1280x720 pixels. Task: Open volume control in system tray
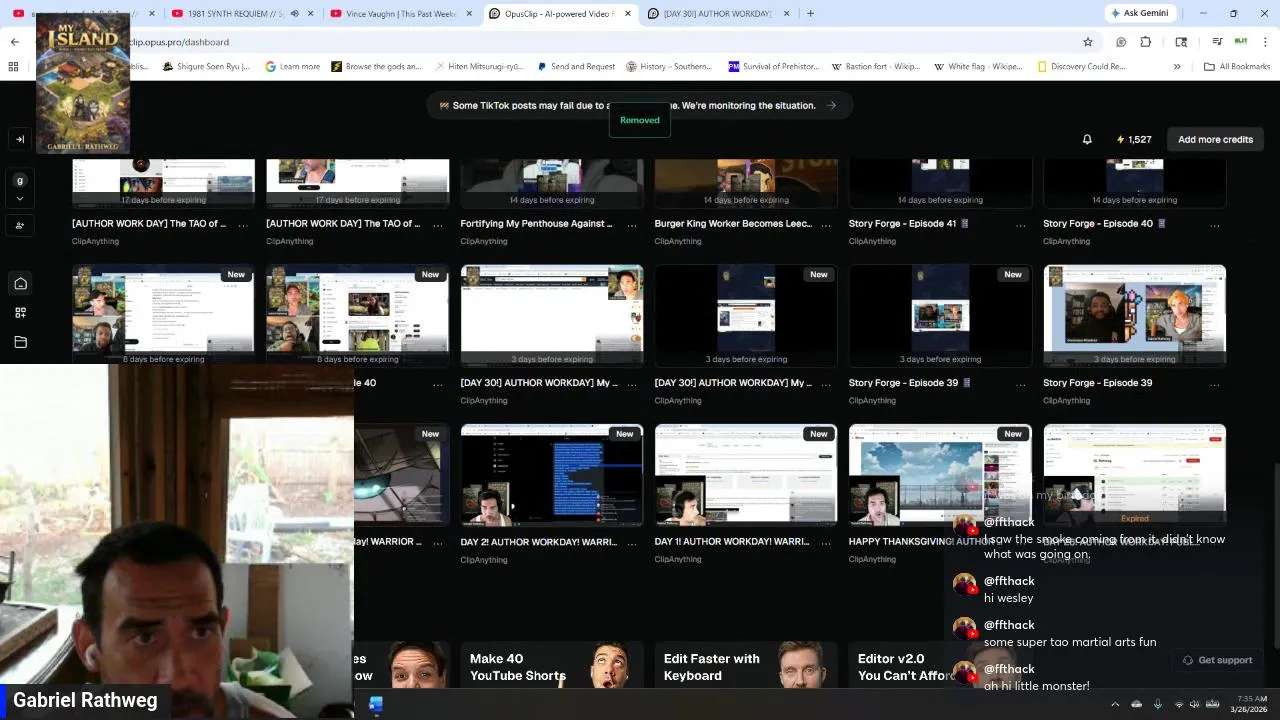point(1194,704)
